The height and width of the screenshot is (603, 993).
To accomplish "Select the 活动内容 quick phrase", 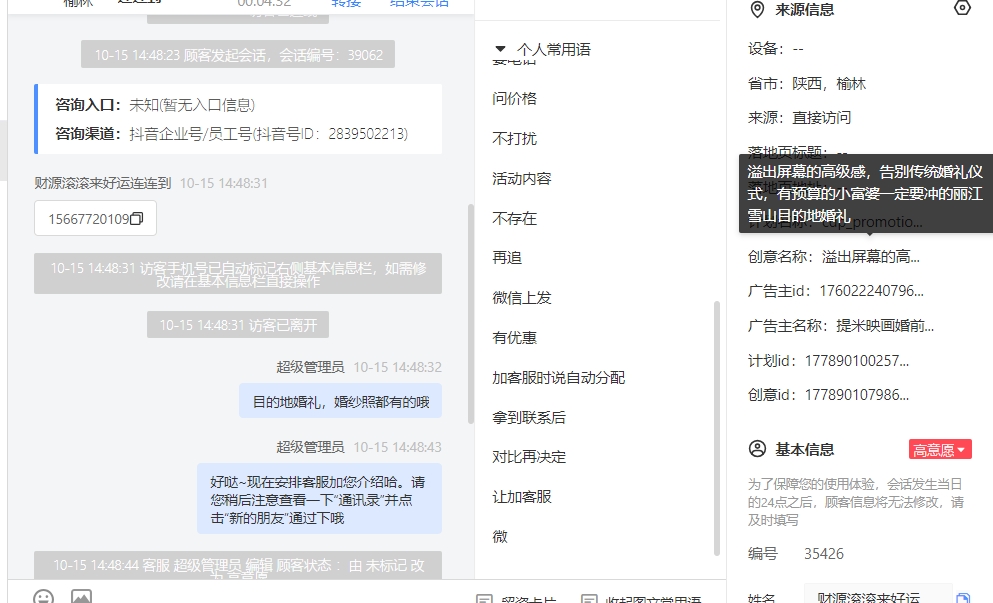I will [x=522, y=179].
